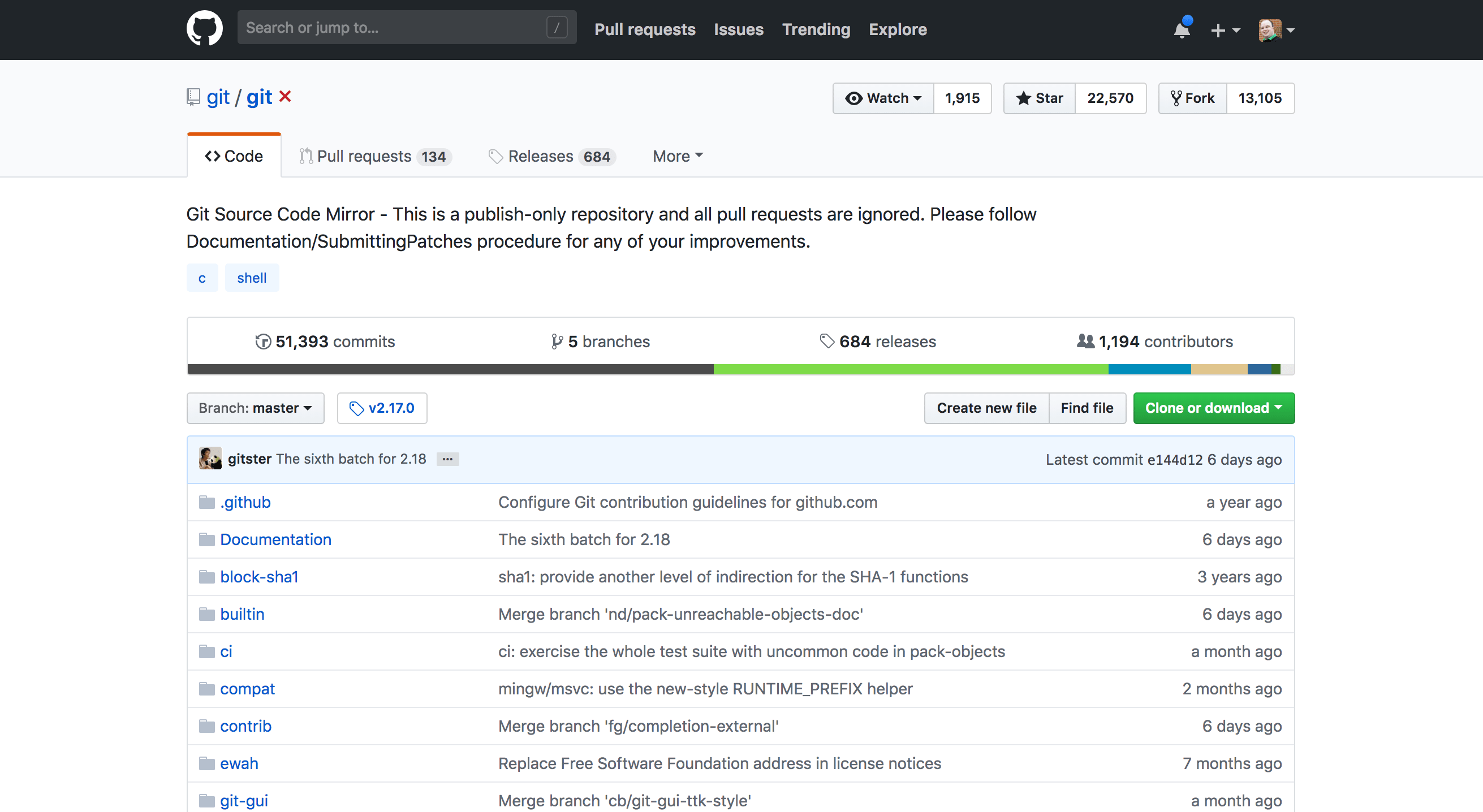
Task: Expand the More tab menu
Action: (676, 156)
